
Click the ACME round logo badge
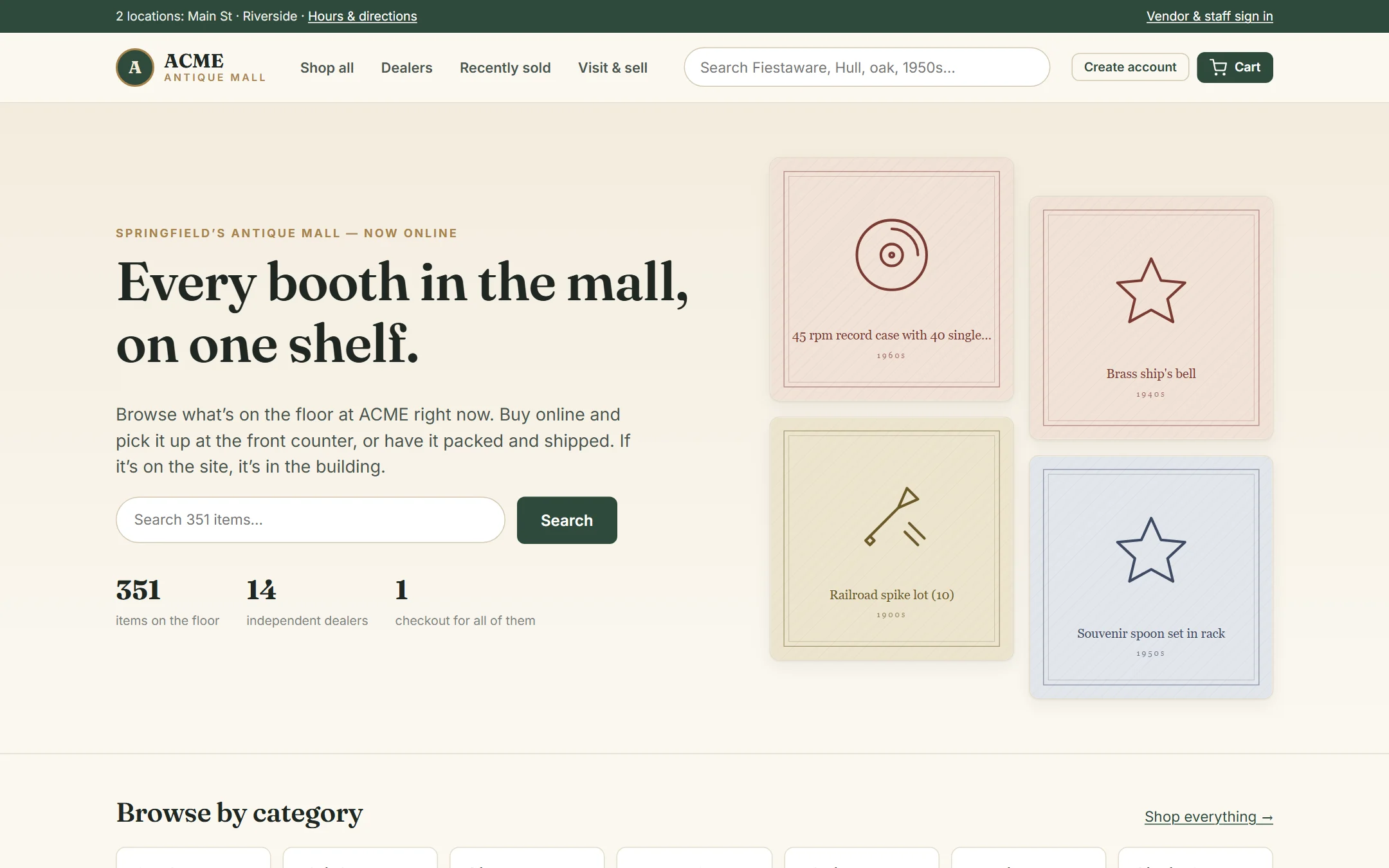pyautogui.click(x=135, y=68)
